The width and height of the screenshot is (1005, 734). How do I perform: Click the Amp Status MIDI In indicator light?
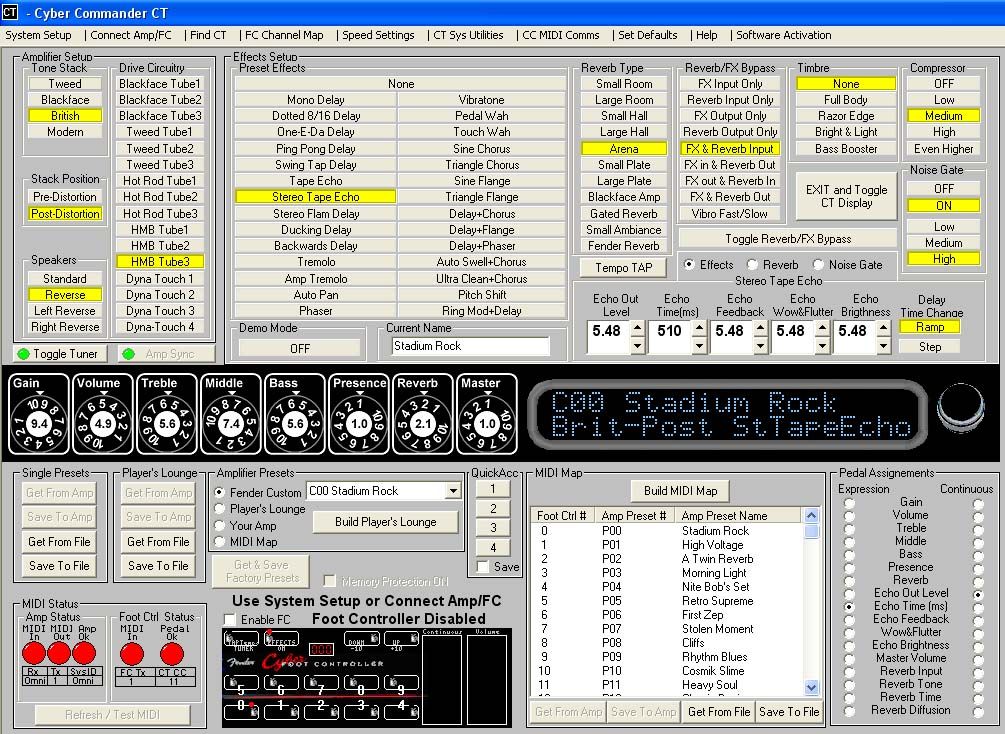(35, 654)
